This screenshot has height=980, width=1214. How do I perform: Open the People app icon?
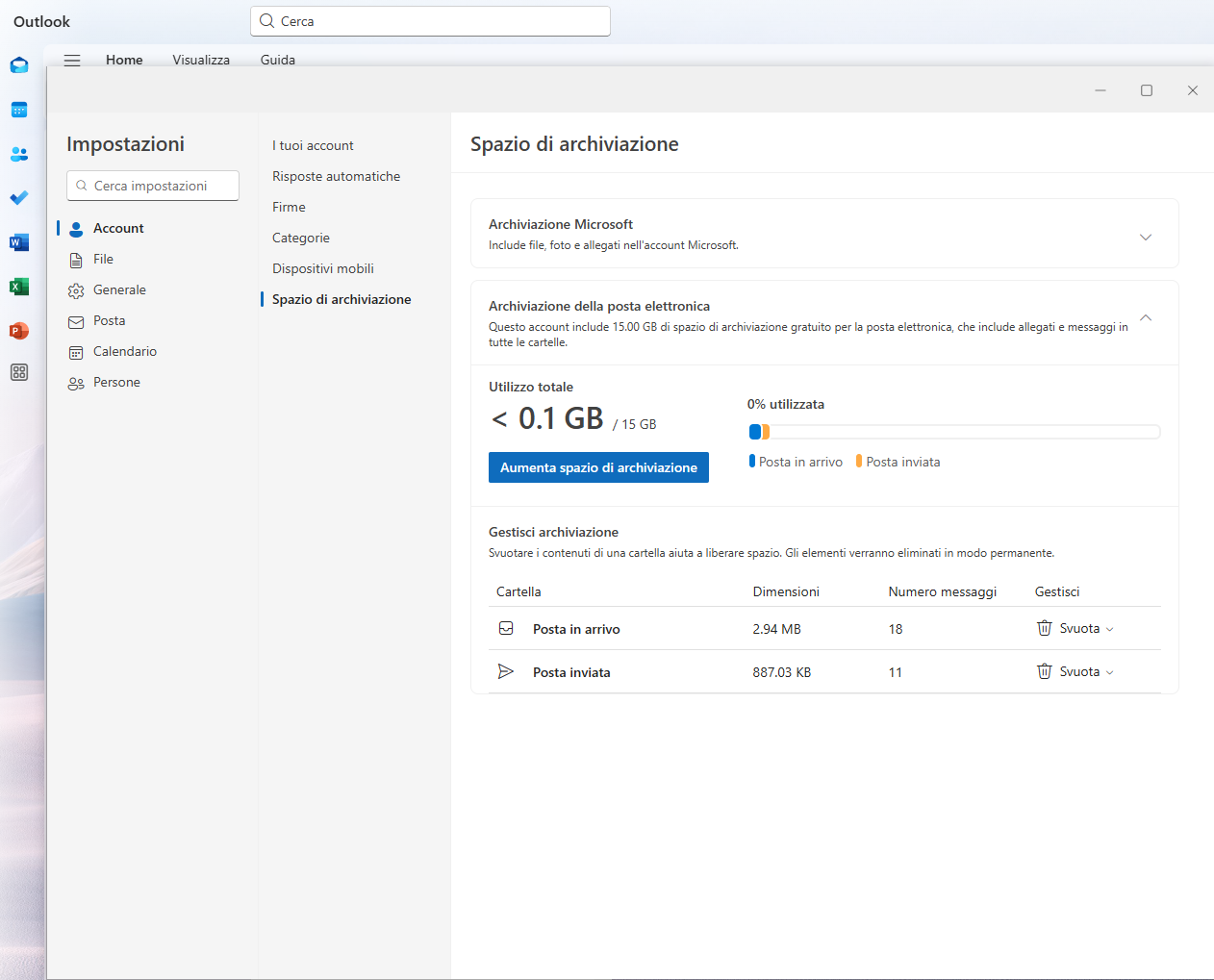[19, 154]
